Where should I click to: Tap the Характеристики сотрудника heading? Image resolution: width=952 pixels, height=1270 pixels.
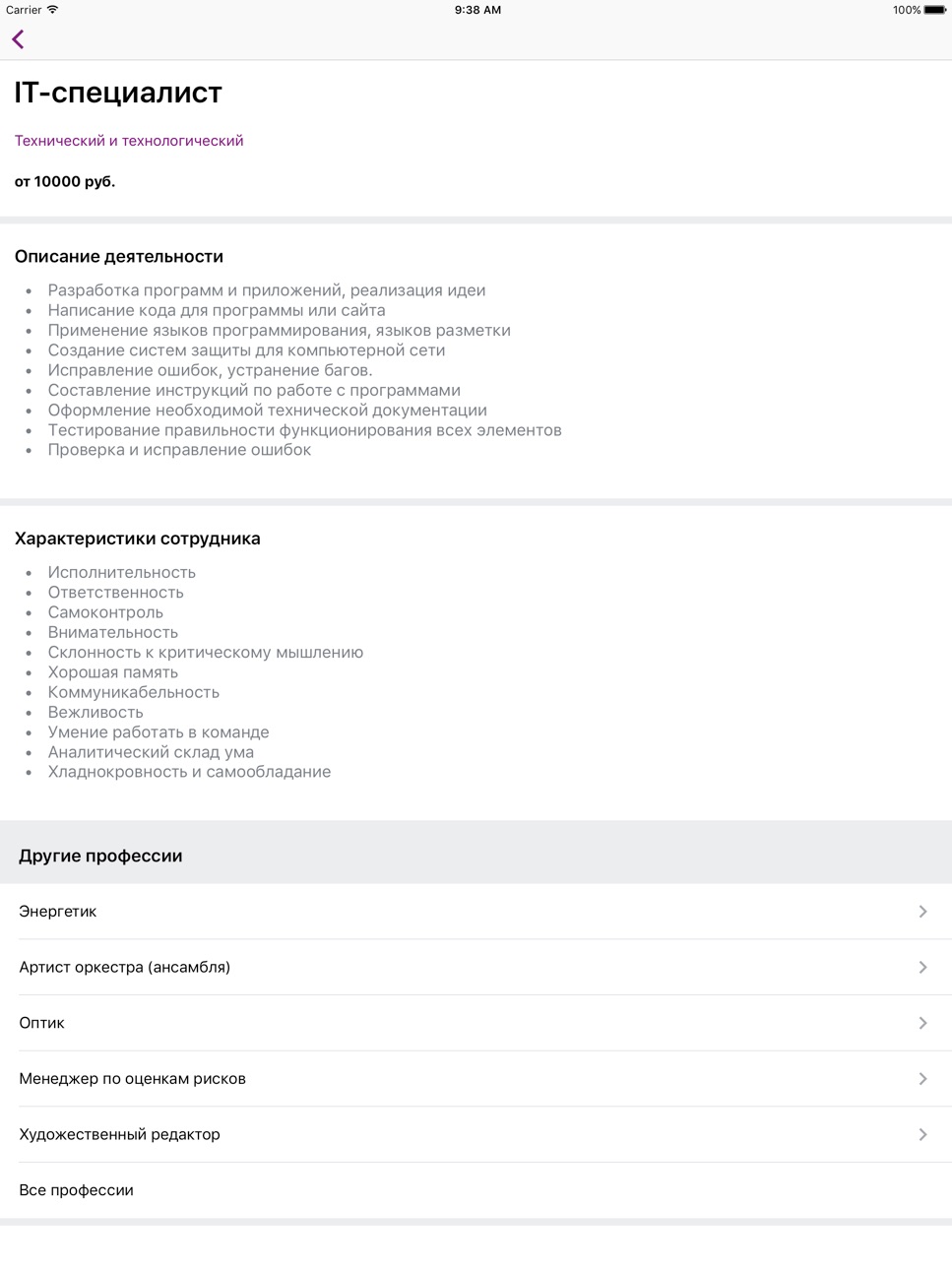coord(138,539)
